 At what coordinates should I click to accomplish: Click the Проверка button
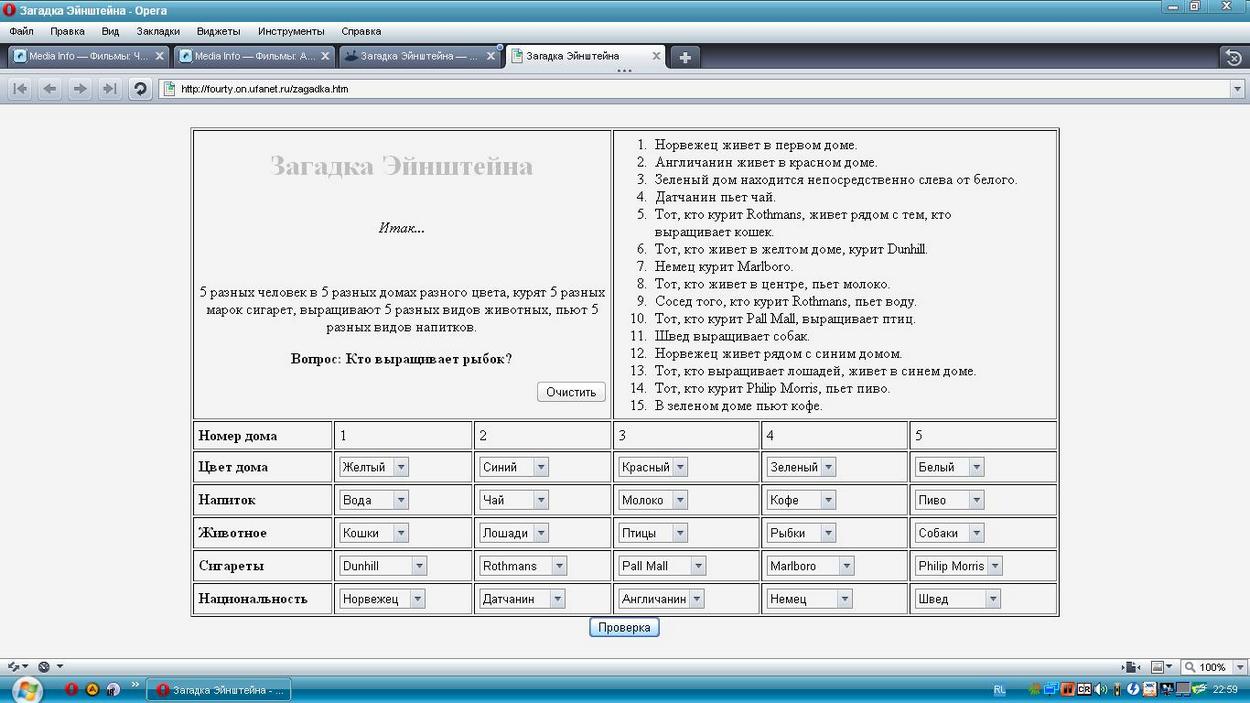[x=624, y=628]
